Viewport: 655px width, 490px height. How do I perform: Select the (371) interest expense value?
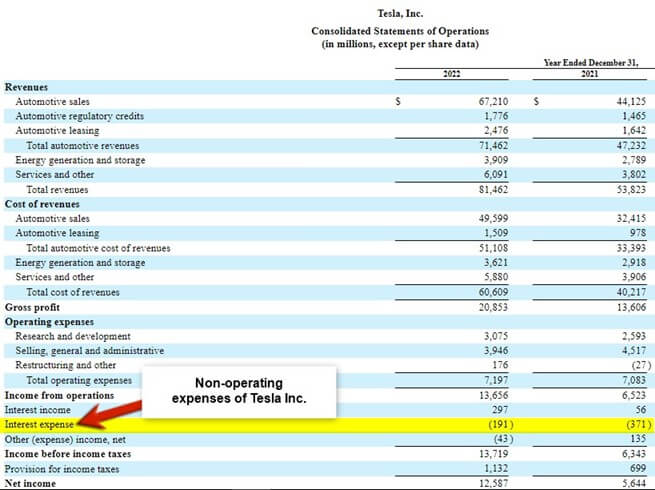tap(639, 425)
